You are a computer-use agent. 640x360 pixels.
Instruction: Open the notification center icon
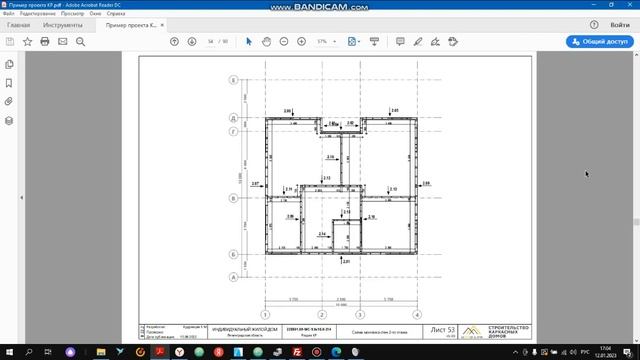click(627, 352)
